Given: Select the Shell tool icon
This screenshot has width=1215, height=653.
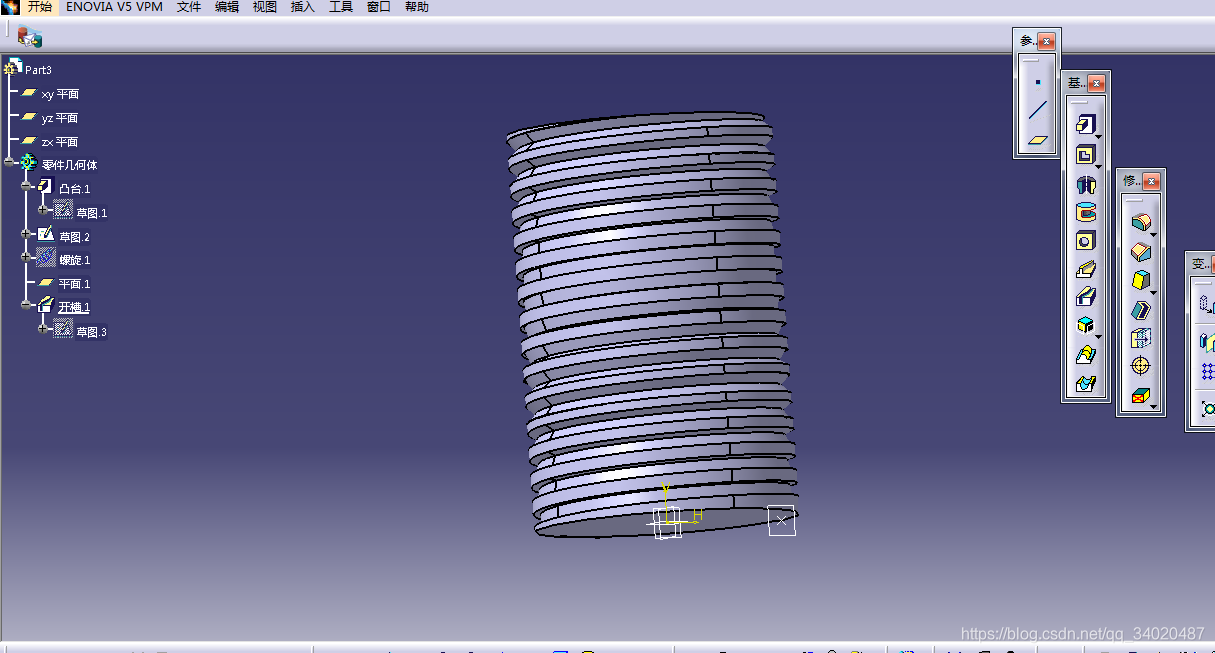Looking at the screenshot, I should 1139,310.
